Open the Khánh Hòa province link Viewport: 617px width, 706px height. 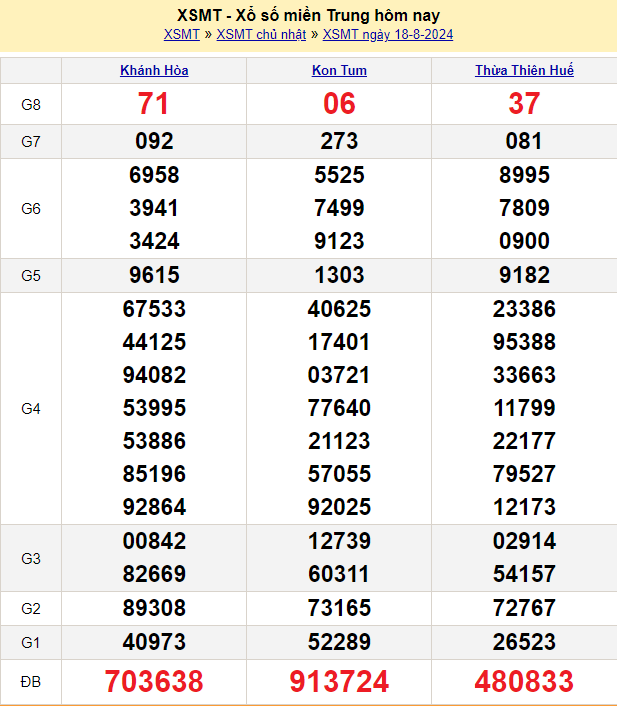pos(154,70)
